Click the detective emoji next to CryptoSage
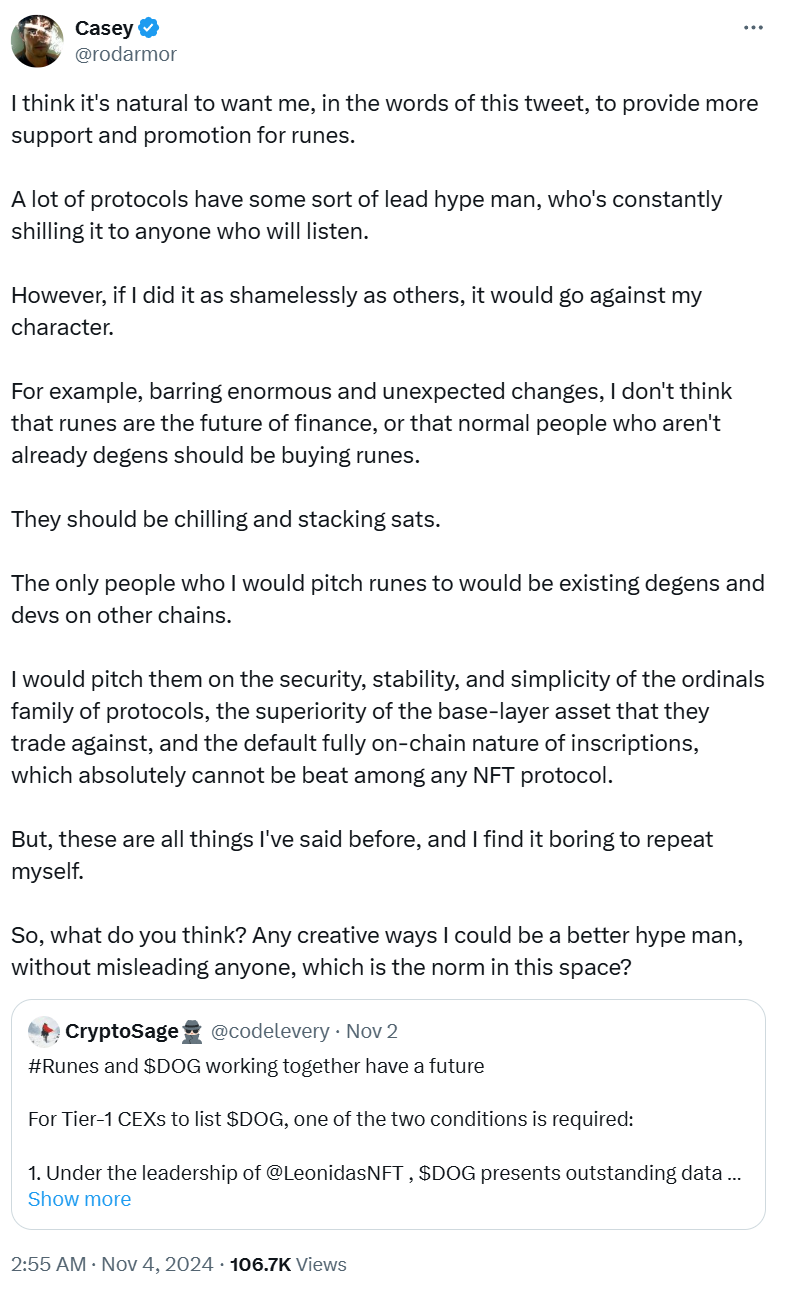This screenshot has height=1295, width=787. click(194, 1031)
